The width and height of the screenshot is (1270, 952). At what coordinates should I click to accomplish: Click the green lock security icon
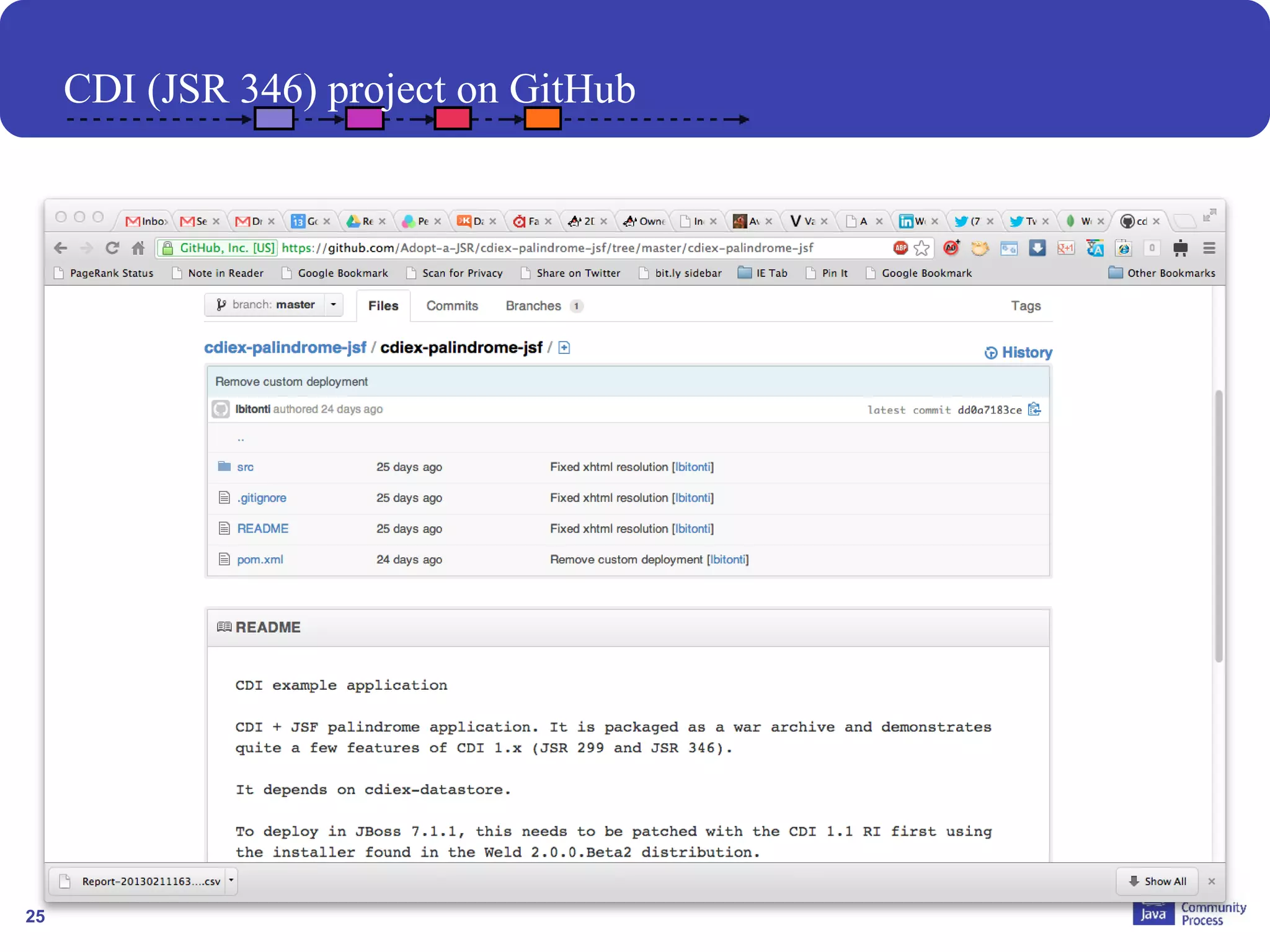167,248
